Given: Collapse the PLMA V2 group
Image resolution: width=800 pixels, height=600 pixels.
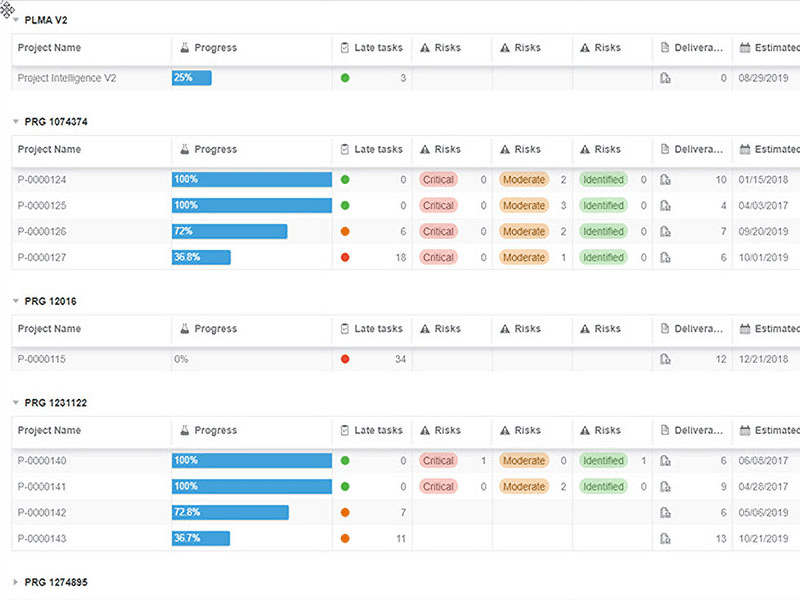Looking at the screenshot, I should [15, 20].
